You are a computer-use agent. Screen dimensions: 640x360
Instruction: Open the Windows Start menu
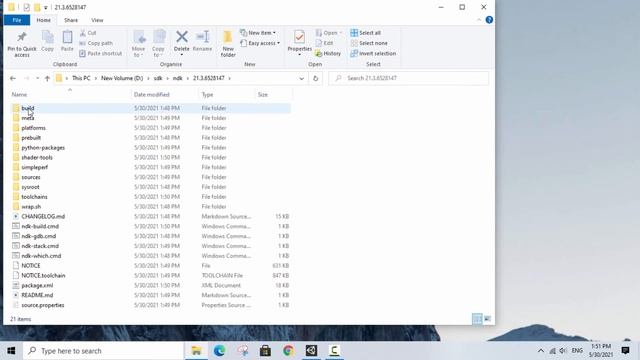click(x=11, y=351)
